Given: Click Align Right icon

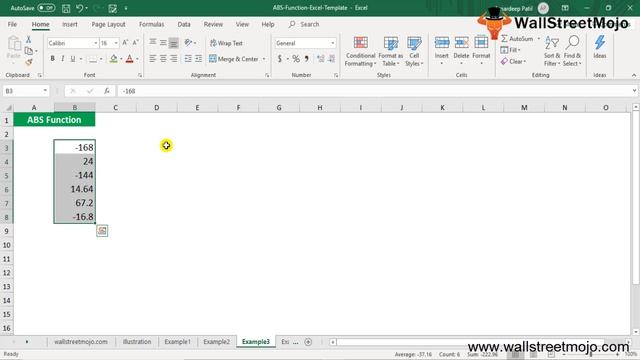Looking at the screenshot, I should [x=173, y=59].
